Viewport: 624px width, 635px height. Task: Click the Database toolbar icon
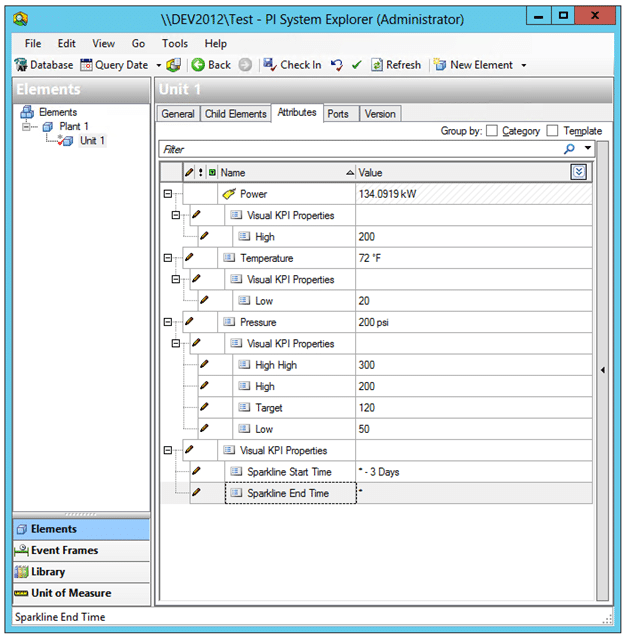21,65
